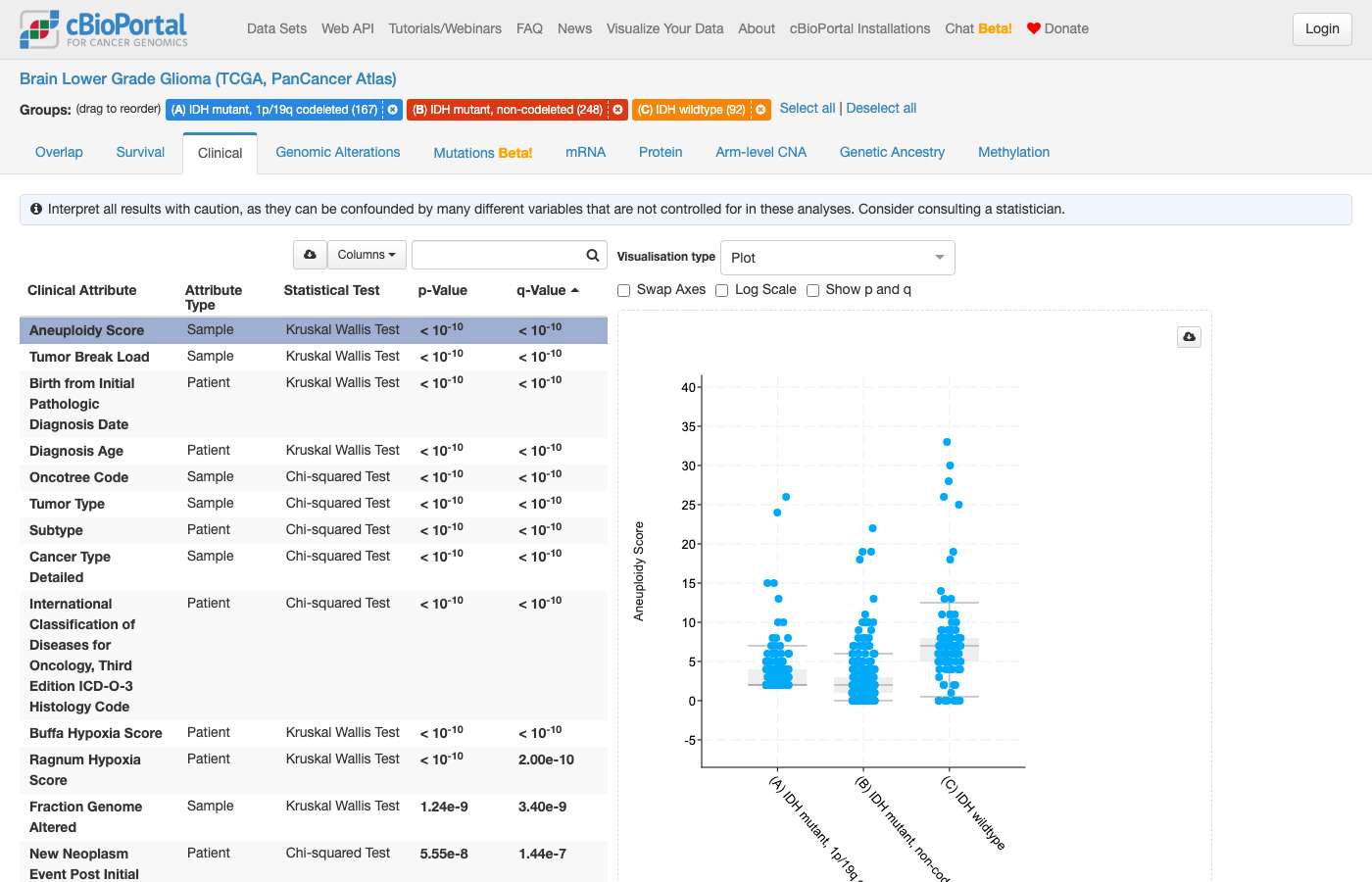Click the search magnifier icon in the table filter

(x=593, y=255)
